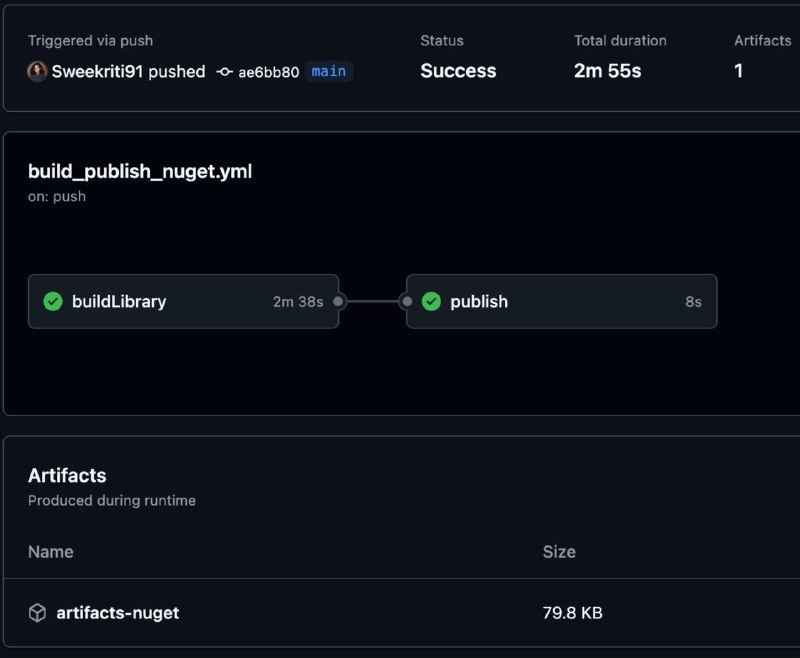
Task: Click the green checkmark on buildLibrary
Action: pos(53,301)
